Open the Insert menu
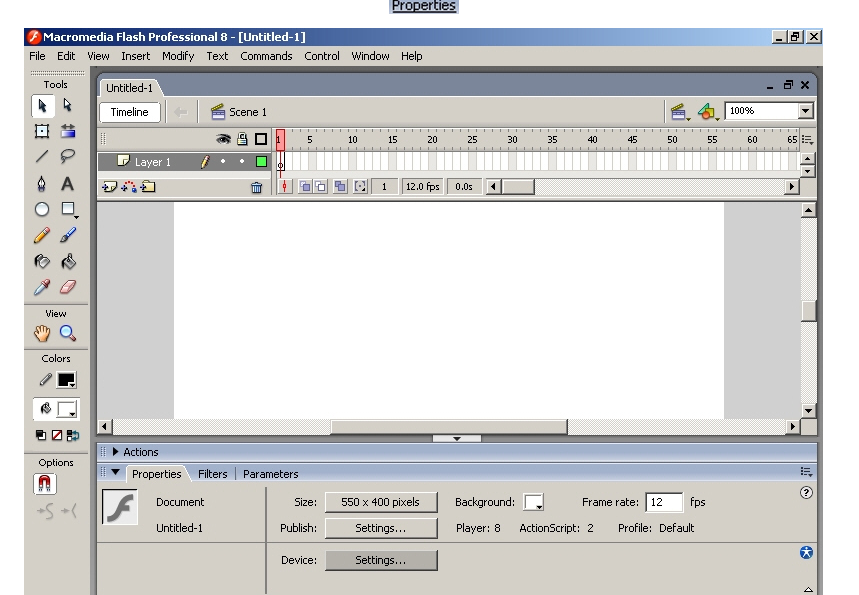This screenshot has width=859, height=595. tap(135, 56)
